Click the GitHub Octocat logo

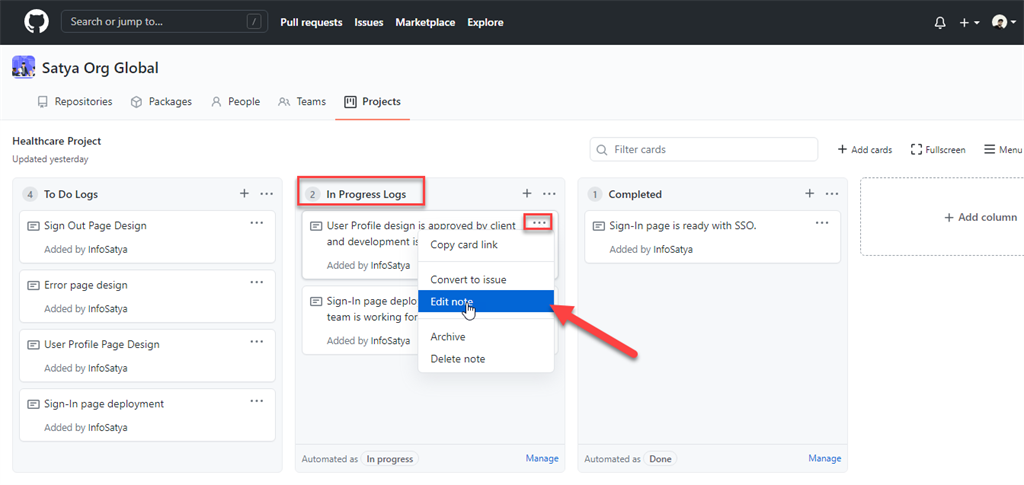pyautogui.click(x=37, y=22)
